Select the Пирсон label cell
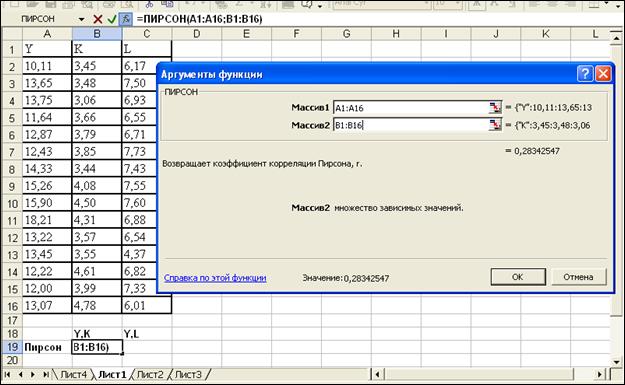Screen dimensions: 625x385 pos(47,347)
